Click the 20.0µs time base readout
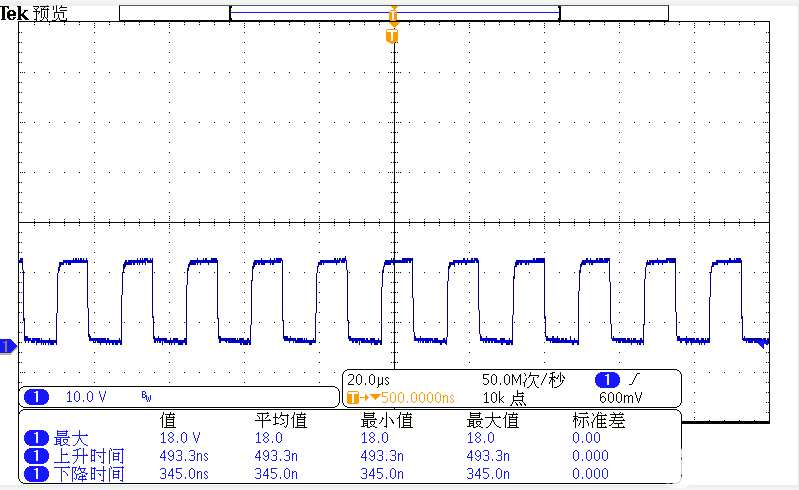Screen dimensions: 799x490 click(x=368, y=380)
